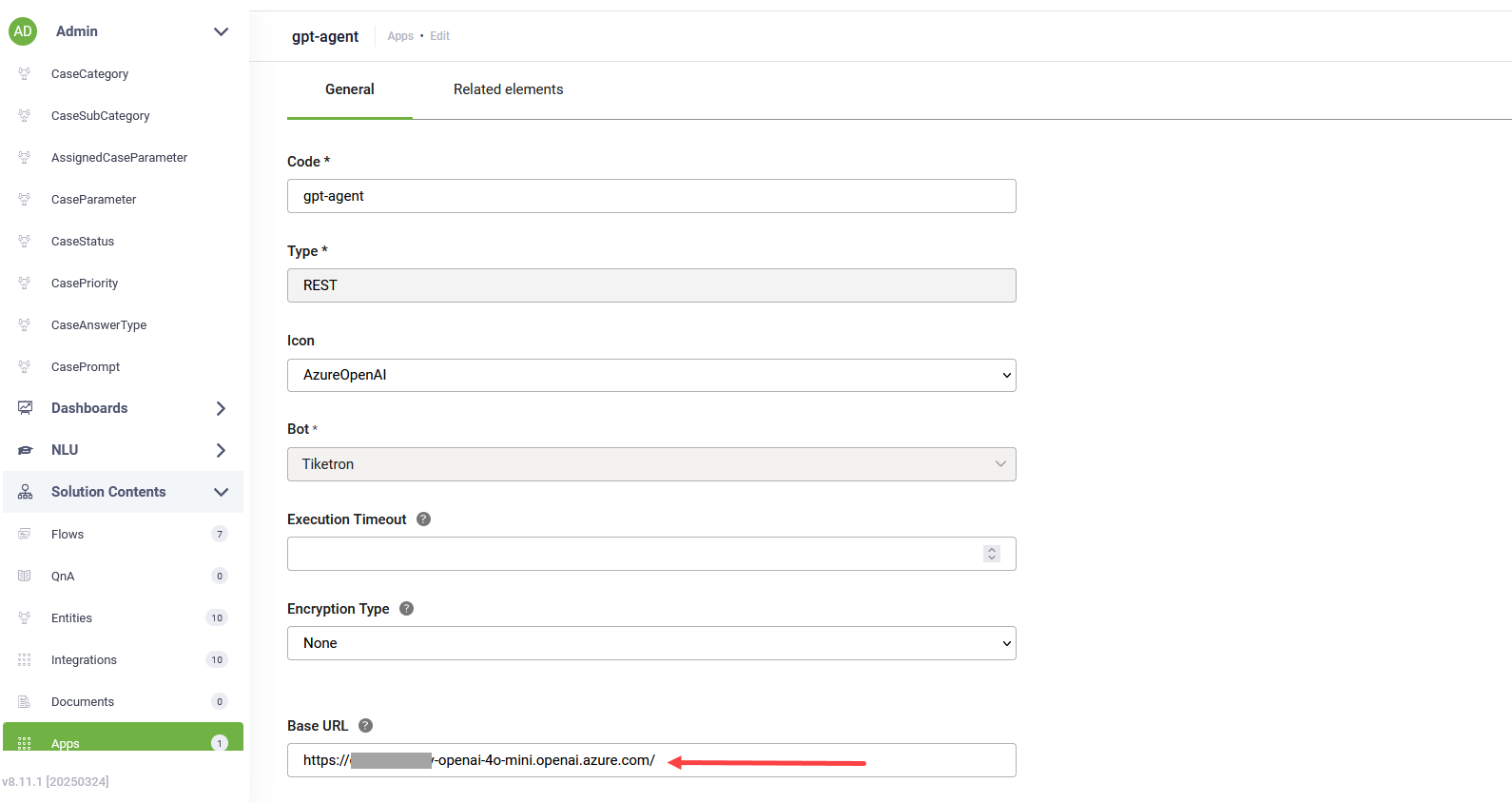Collapse the Solution Contents section
Screen dimensions: 1512x803
point(221,492)
